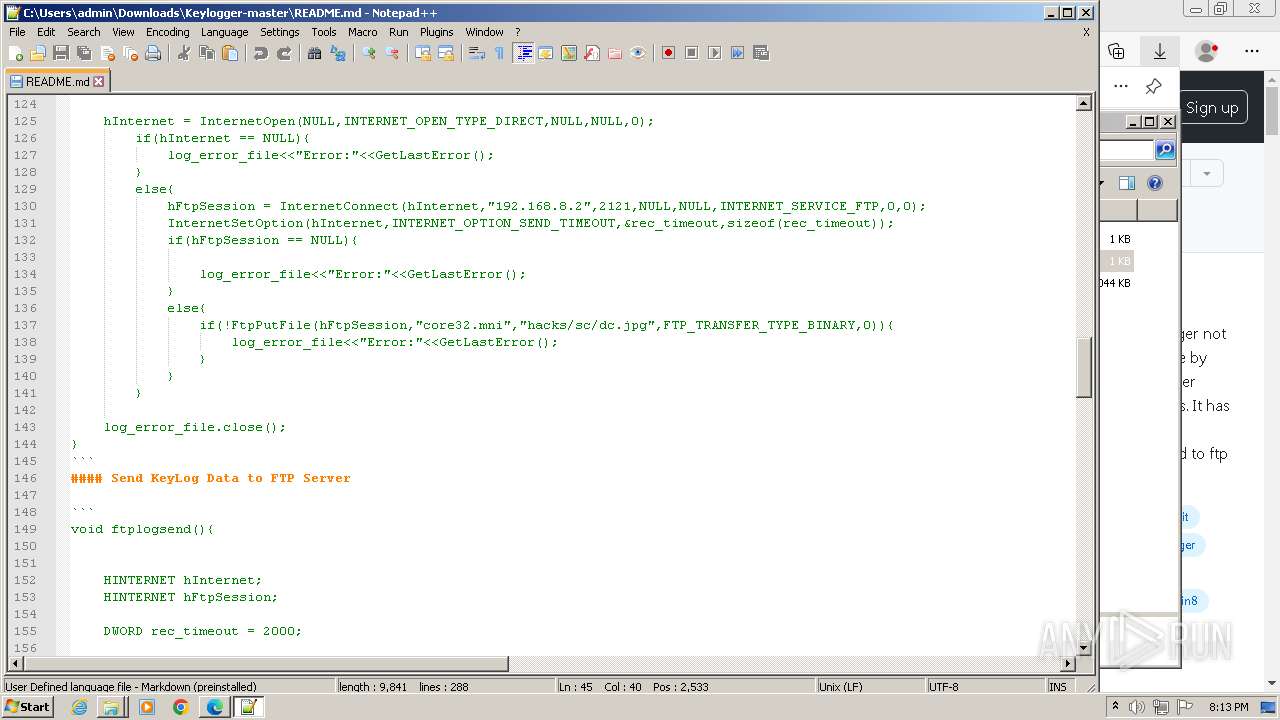
Task: Open a file using the toolbar Open icon
Action: click(38, 53)
